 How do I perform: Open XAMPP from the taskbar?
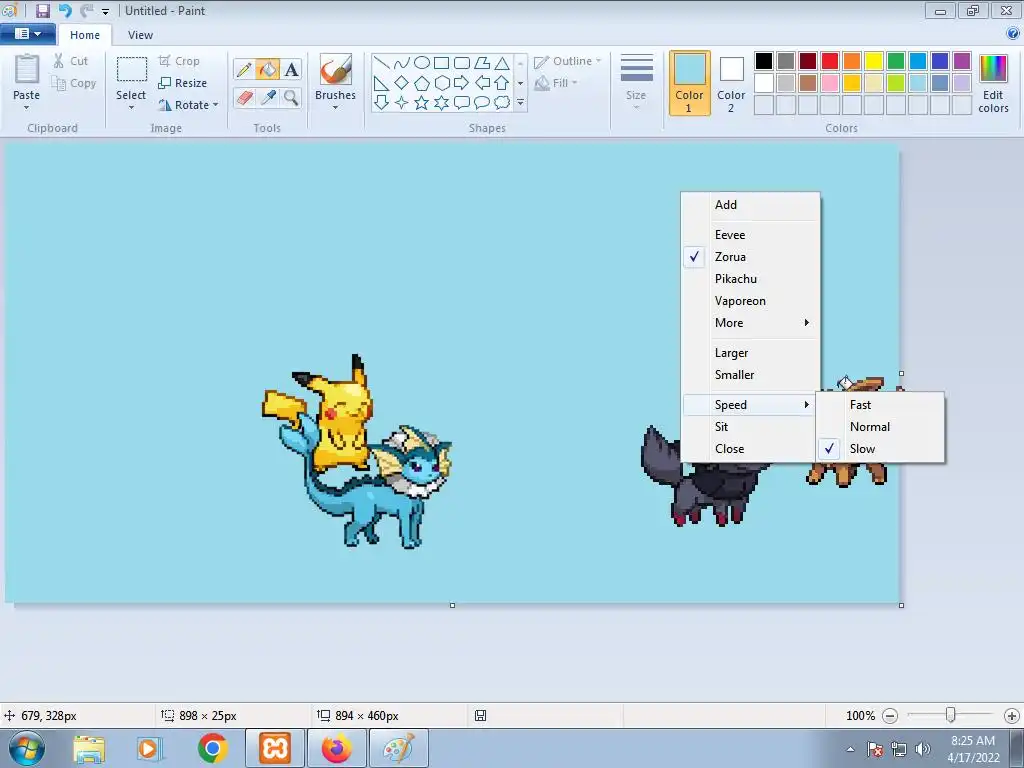coord(275,748)
